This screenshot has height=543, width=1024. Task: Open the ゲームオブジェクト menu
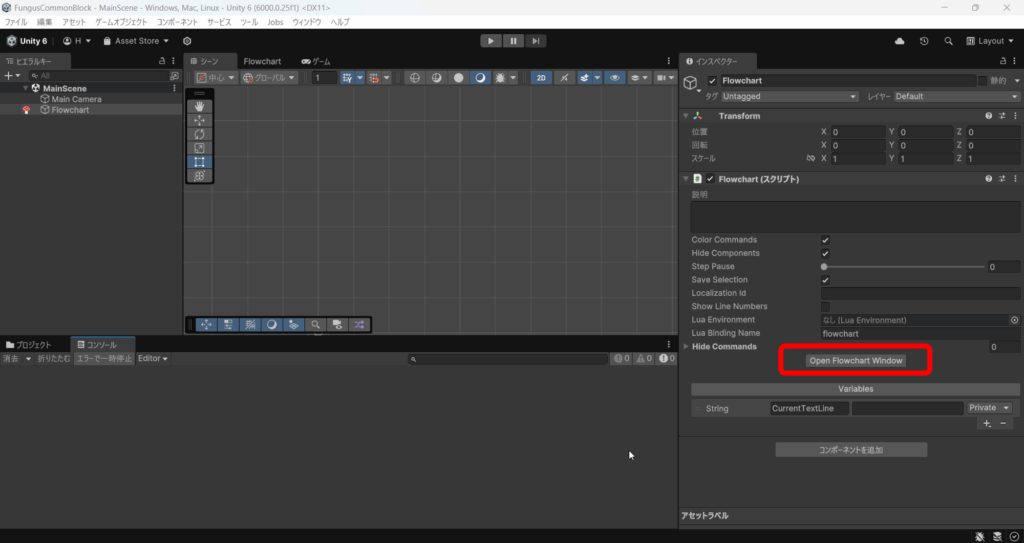pos(121,21)
